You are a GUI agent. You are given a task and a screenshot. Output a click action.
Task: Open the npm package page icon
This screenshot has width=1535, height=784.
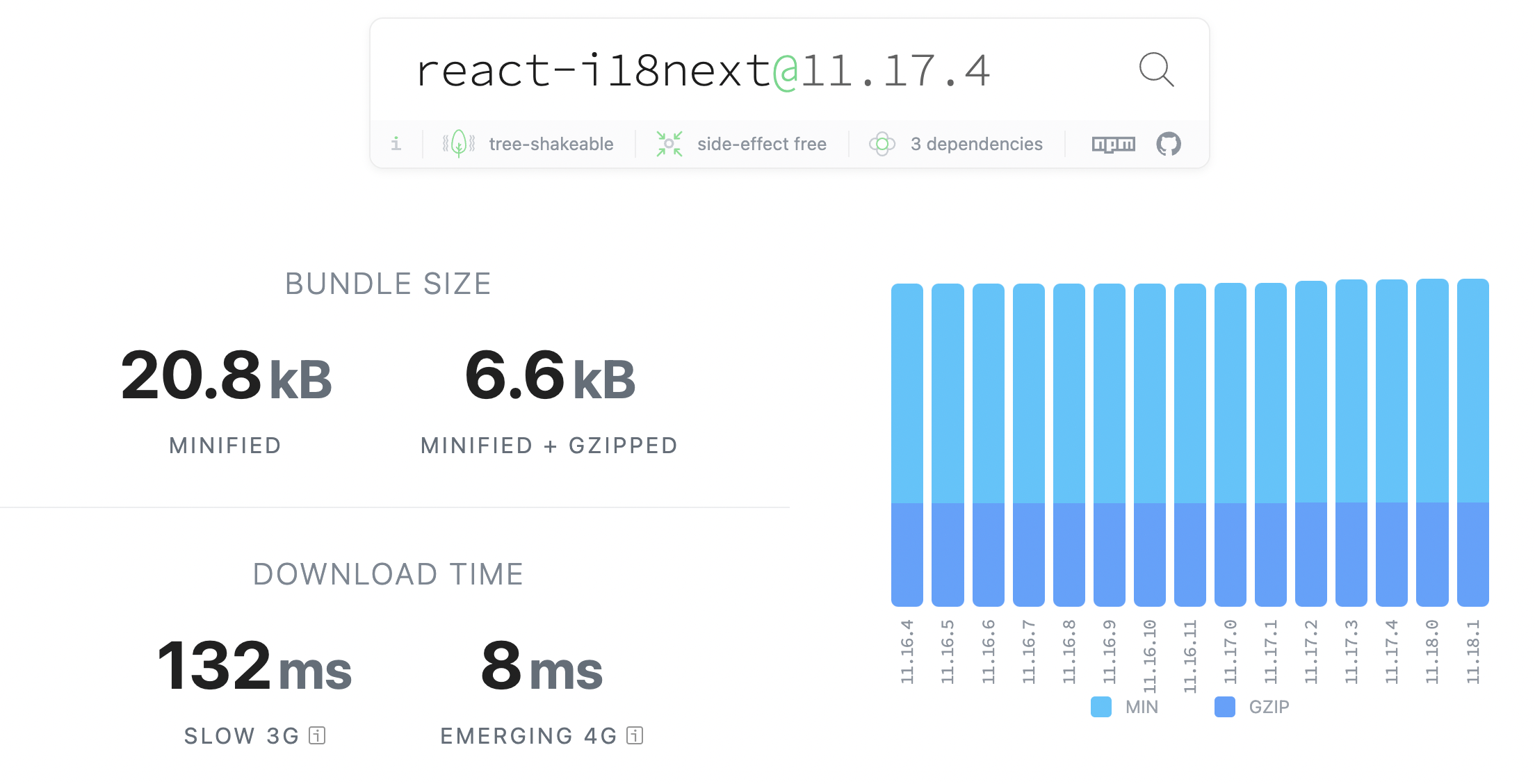(1113, 144)
